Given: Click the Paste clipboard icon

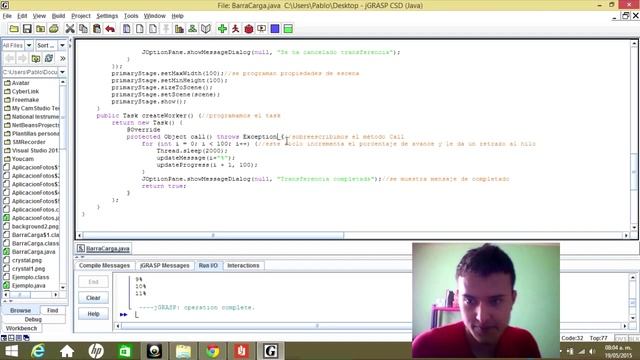Looking at the screenshot, I should coord(97,29).
